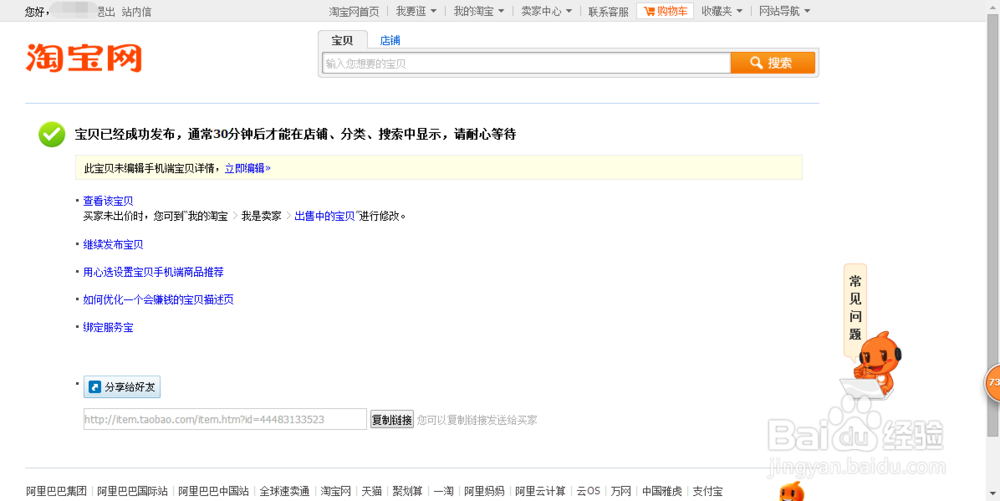Open 联系客服 in top bar
Screen dimensions: 1000x501
point(608,11)
